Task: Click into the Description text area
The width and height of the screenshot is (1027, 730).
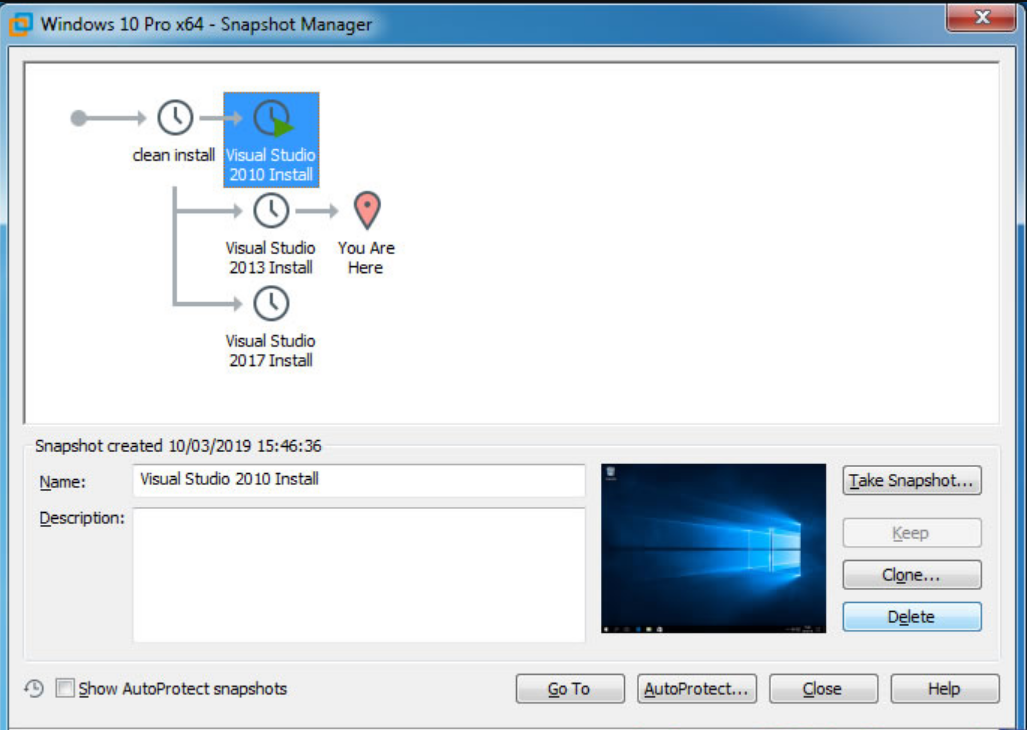Action: click(x=359, y=575)
